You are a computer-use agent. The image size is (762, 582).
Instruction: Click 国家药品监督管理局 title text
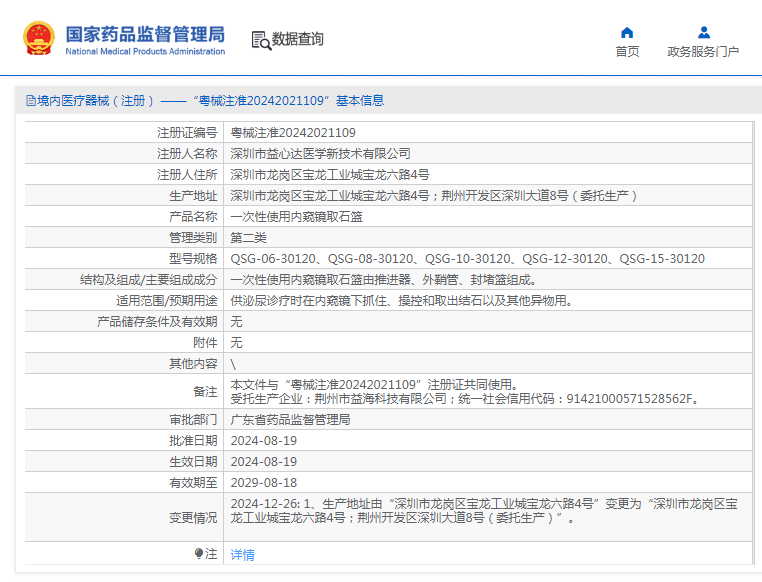pyautogui.click(x=145, y=34)
